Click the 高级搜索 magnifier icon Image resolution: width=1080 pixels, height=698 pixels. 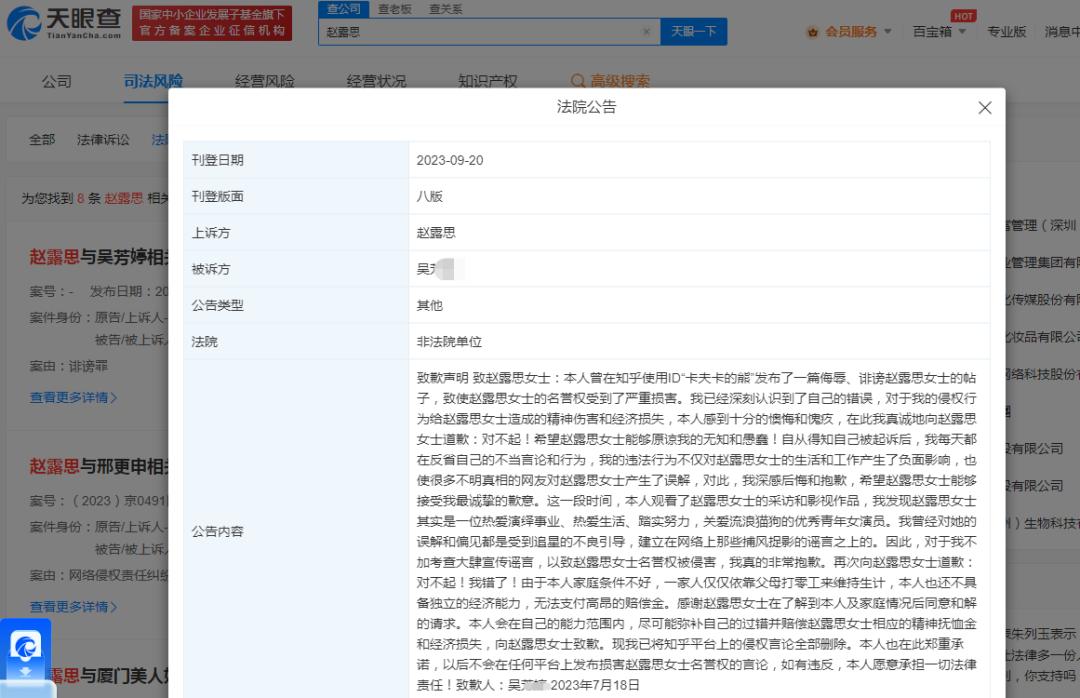[578, 81]
